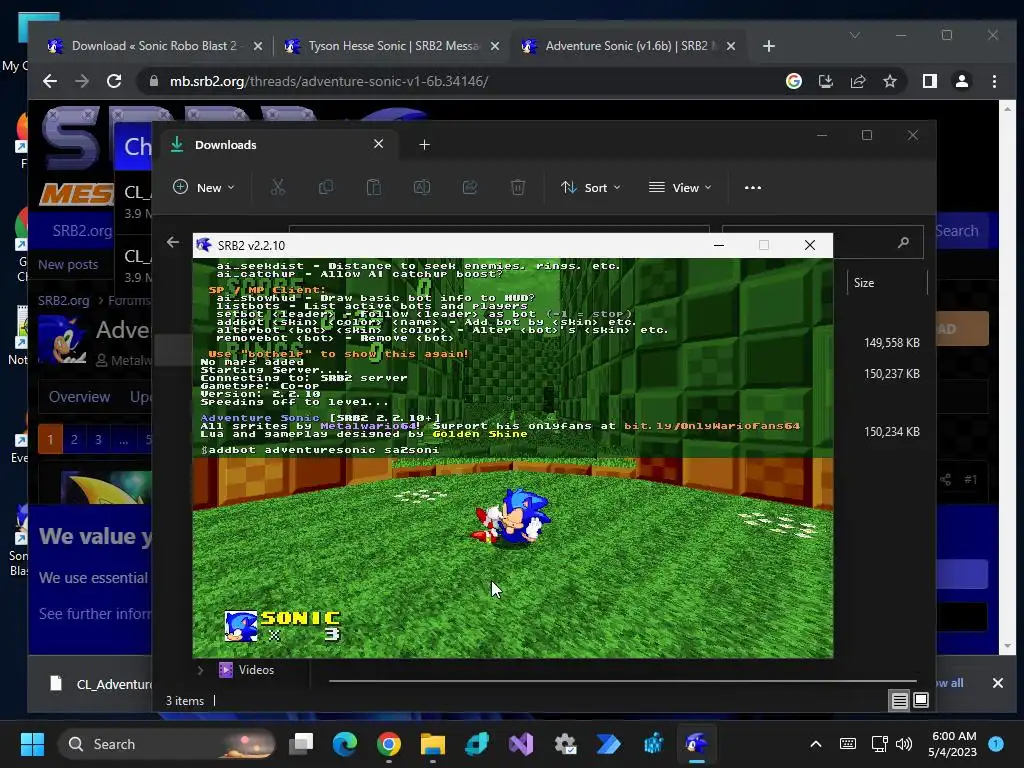Viewport: 1024px width, 768px height.
Task: Select the 150,237 KB file size cell
Action: click(x=891, y=374)
